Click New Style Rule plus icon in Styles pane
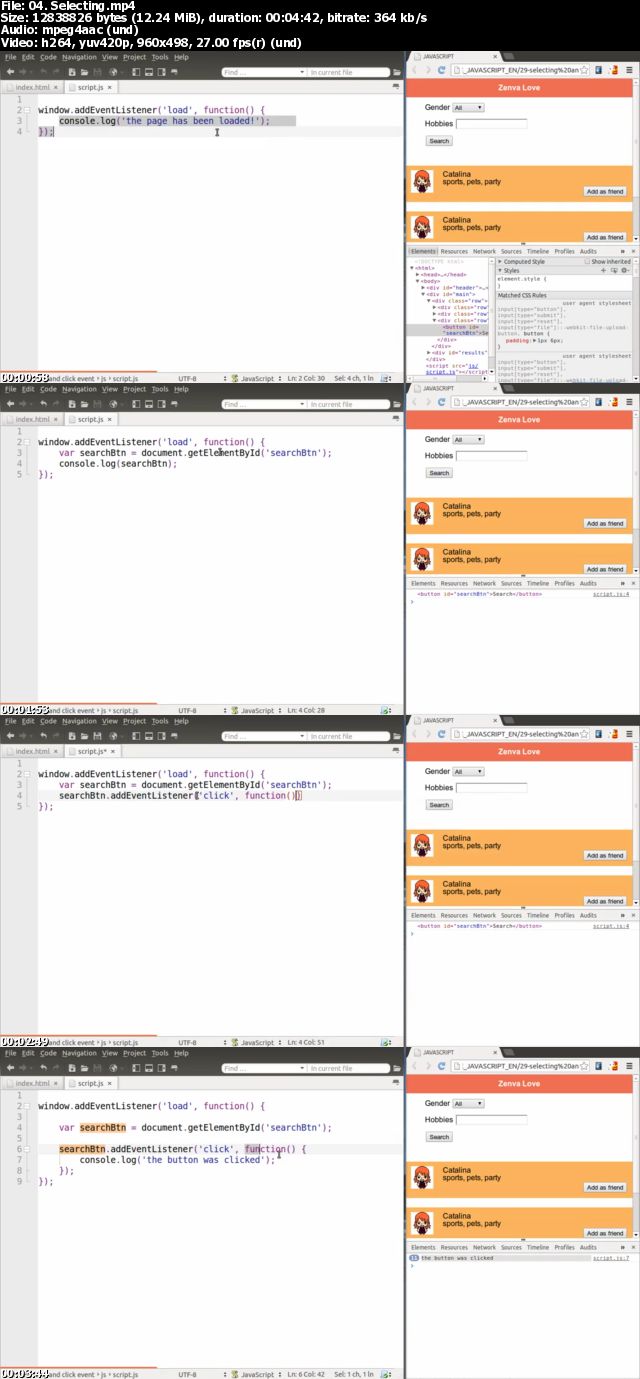The height and width of the screenshot is (1379, 640). point(604,270)
